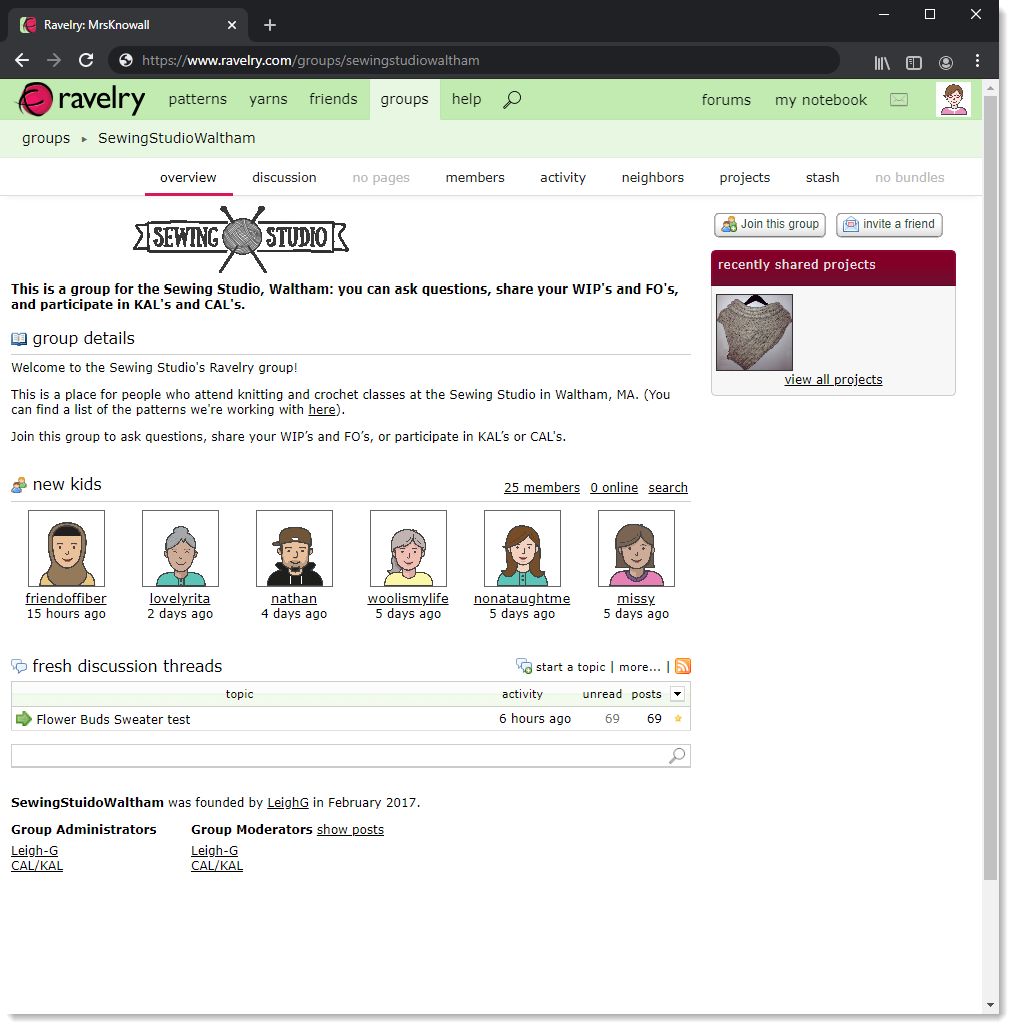Screen dimensions: 1014x1029
Task: Open the help menu
Action: [x=466, y=99]
